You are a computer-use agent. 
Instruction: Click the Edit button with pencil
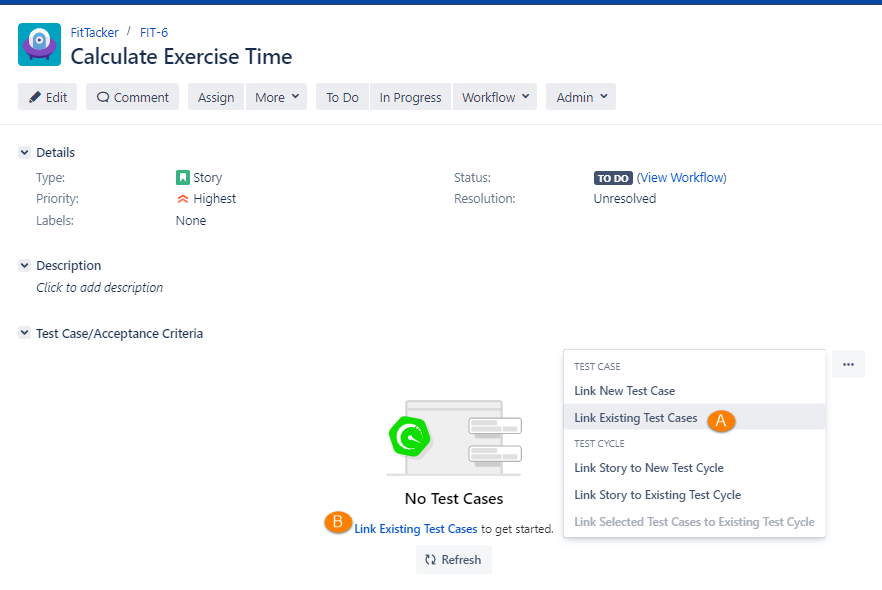[x=48, y=97]
